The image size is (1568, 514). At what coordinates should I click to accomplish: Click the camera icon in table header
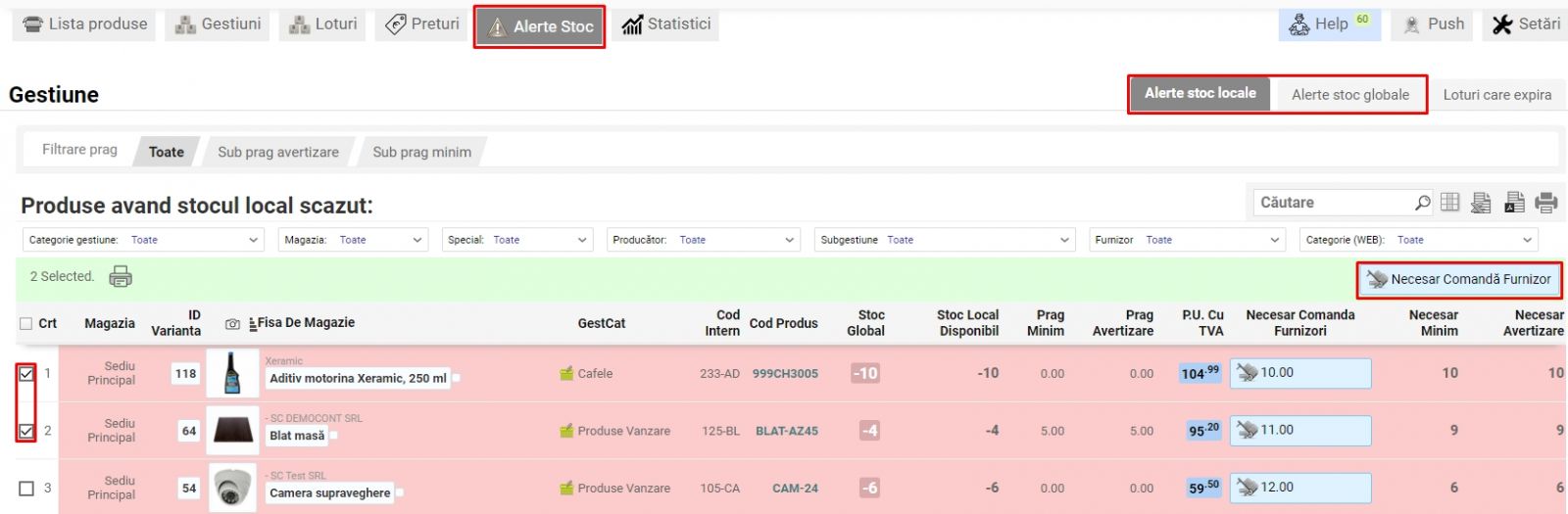point(232,324)
